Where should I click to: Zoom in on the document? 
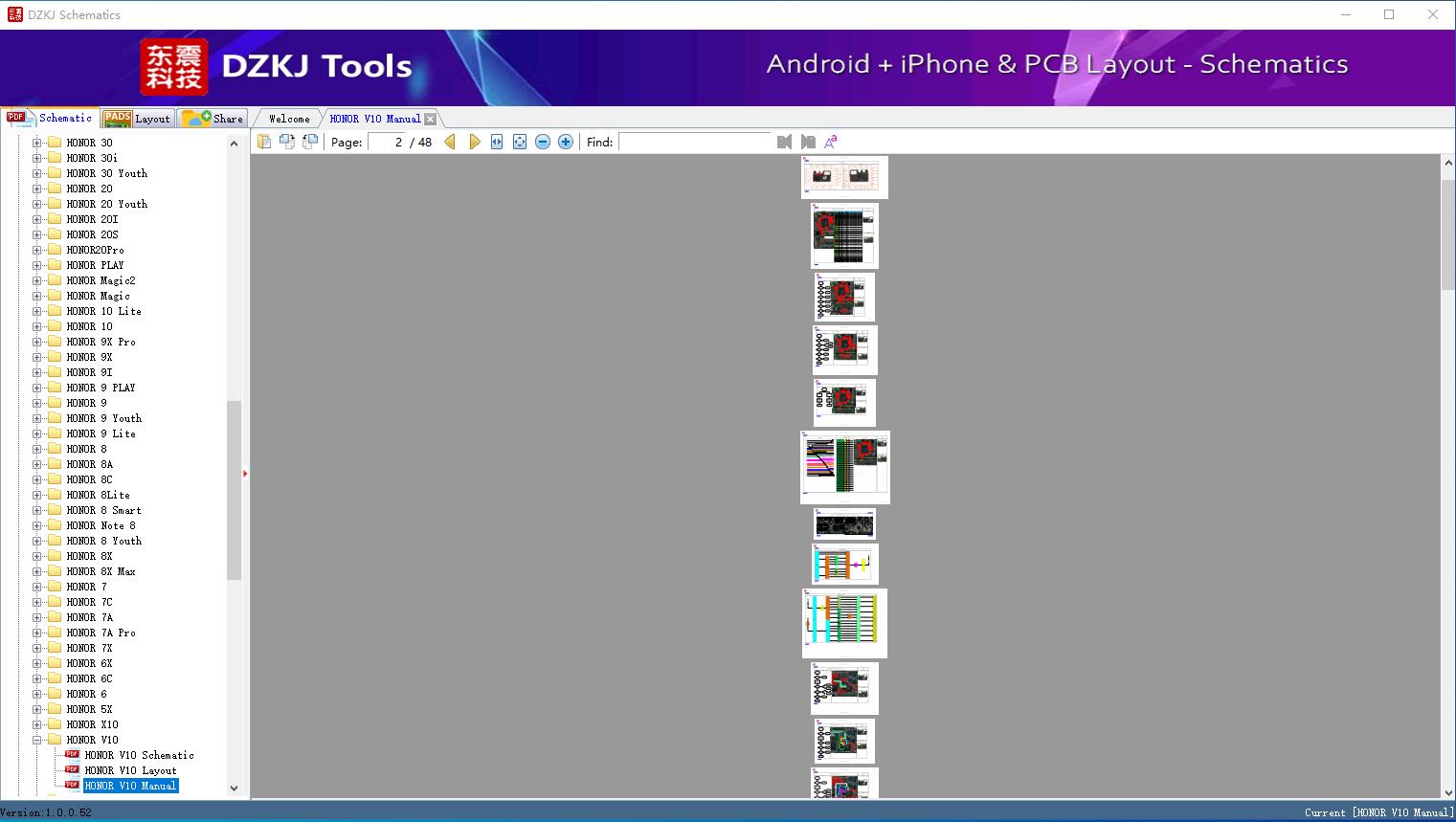(566, 142)
